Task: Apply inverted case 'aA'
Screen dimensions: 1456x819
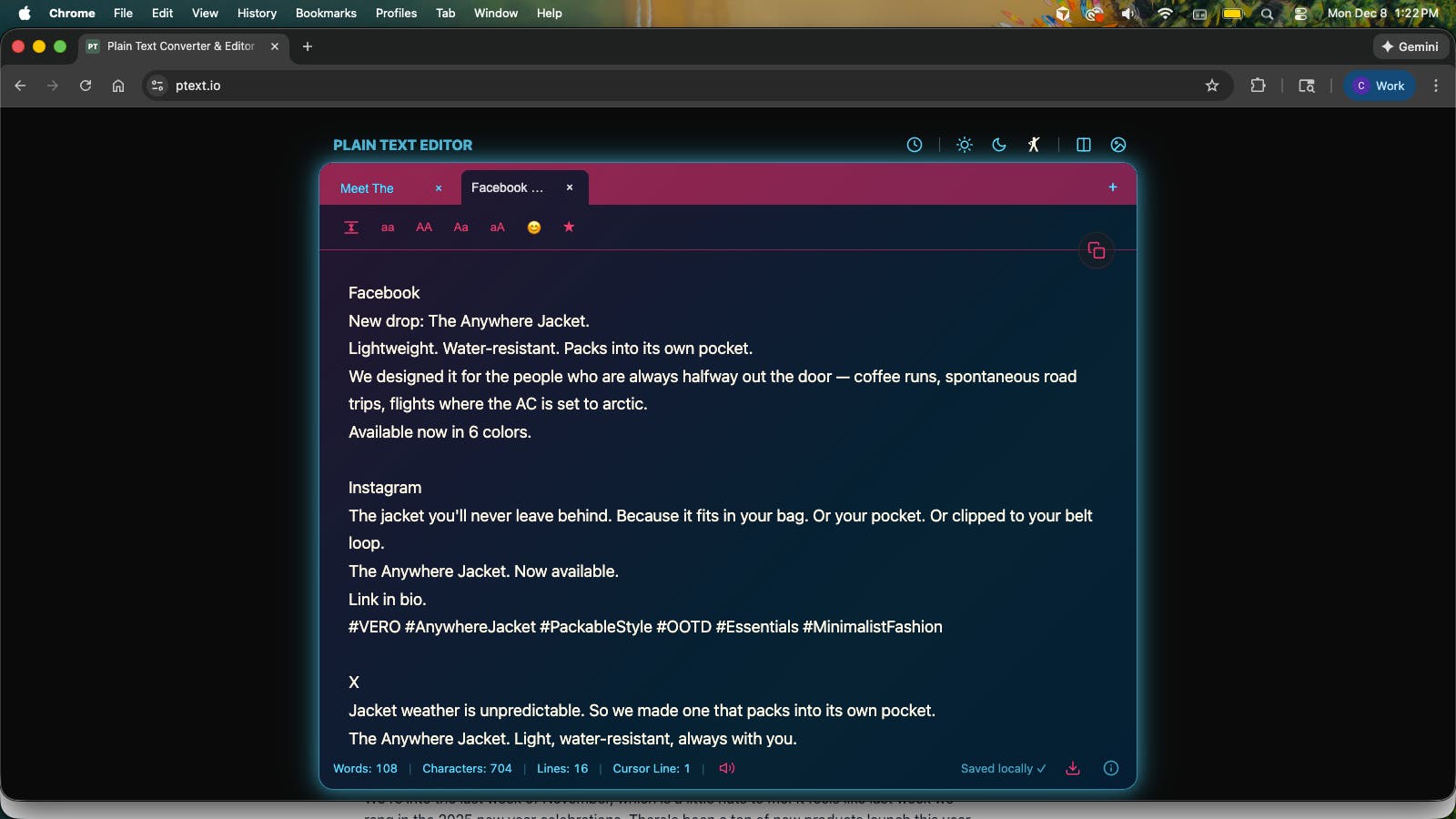Action: pyautogui.click(x=498, y=227)
